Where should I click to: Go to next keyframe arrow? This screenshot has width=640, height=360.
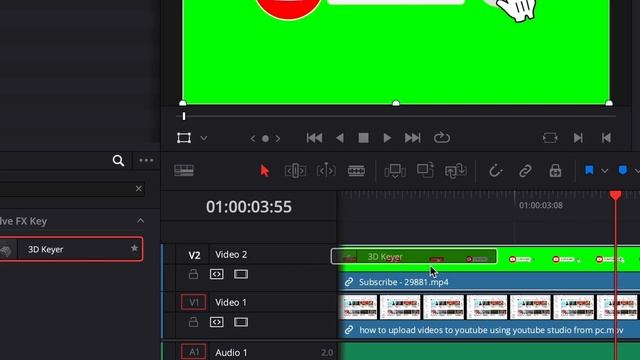(278, 139)
